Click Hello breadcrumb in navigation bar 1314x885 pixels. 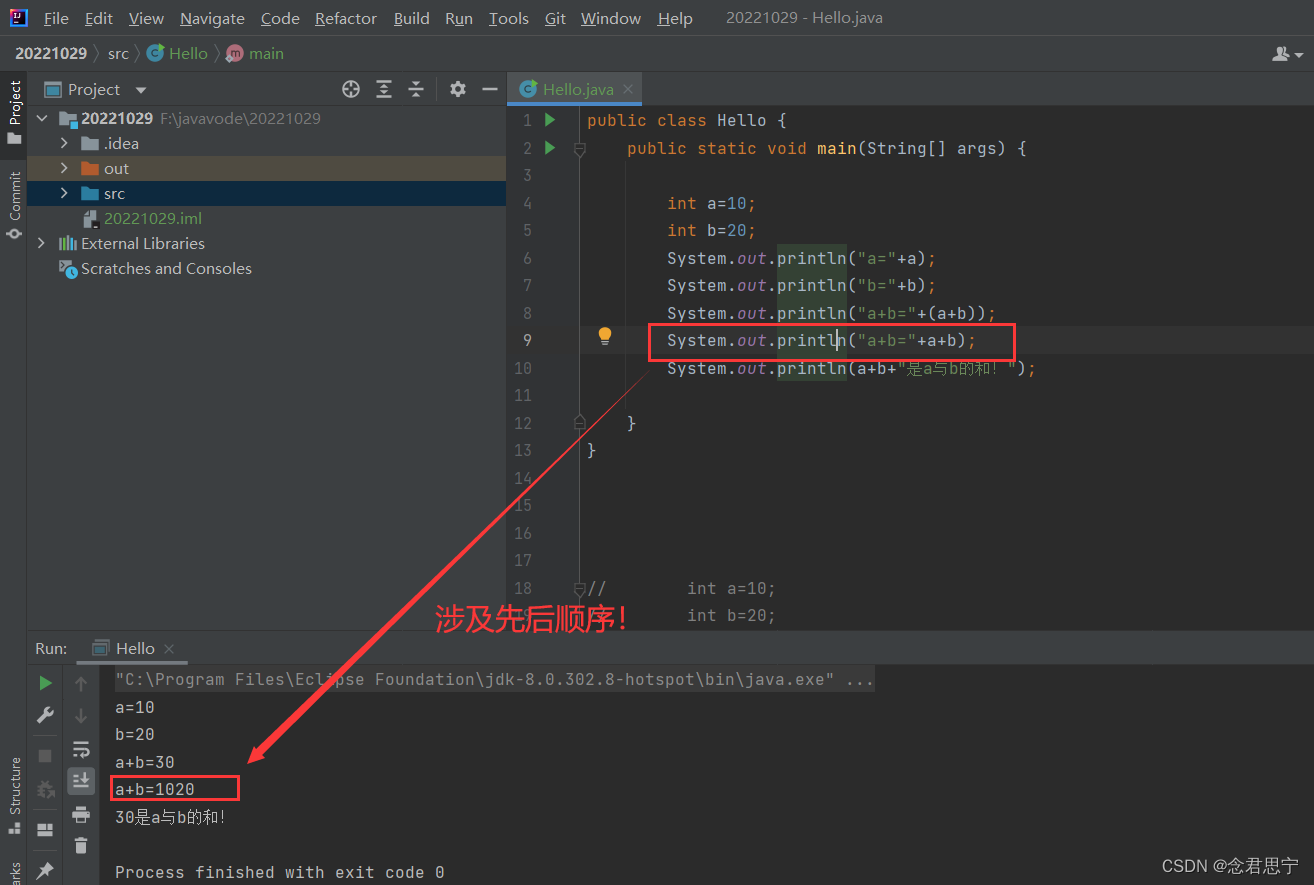point(187,53)
